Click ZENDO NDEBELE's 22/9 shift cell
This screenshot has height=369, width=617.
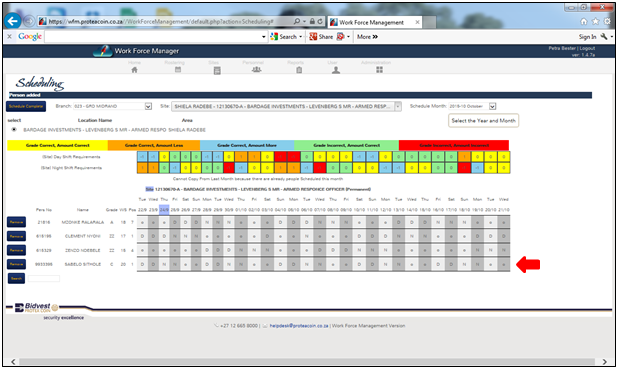(142, 250)
